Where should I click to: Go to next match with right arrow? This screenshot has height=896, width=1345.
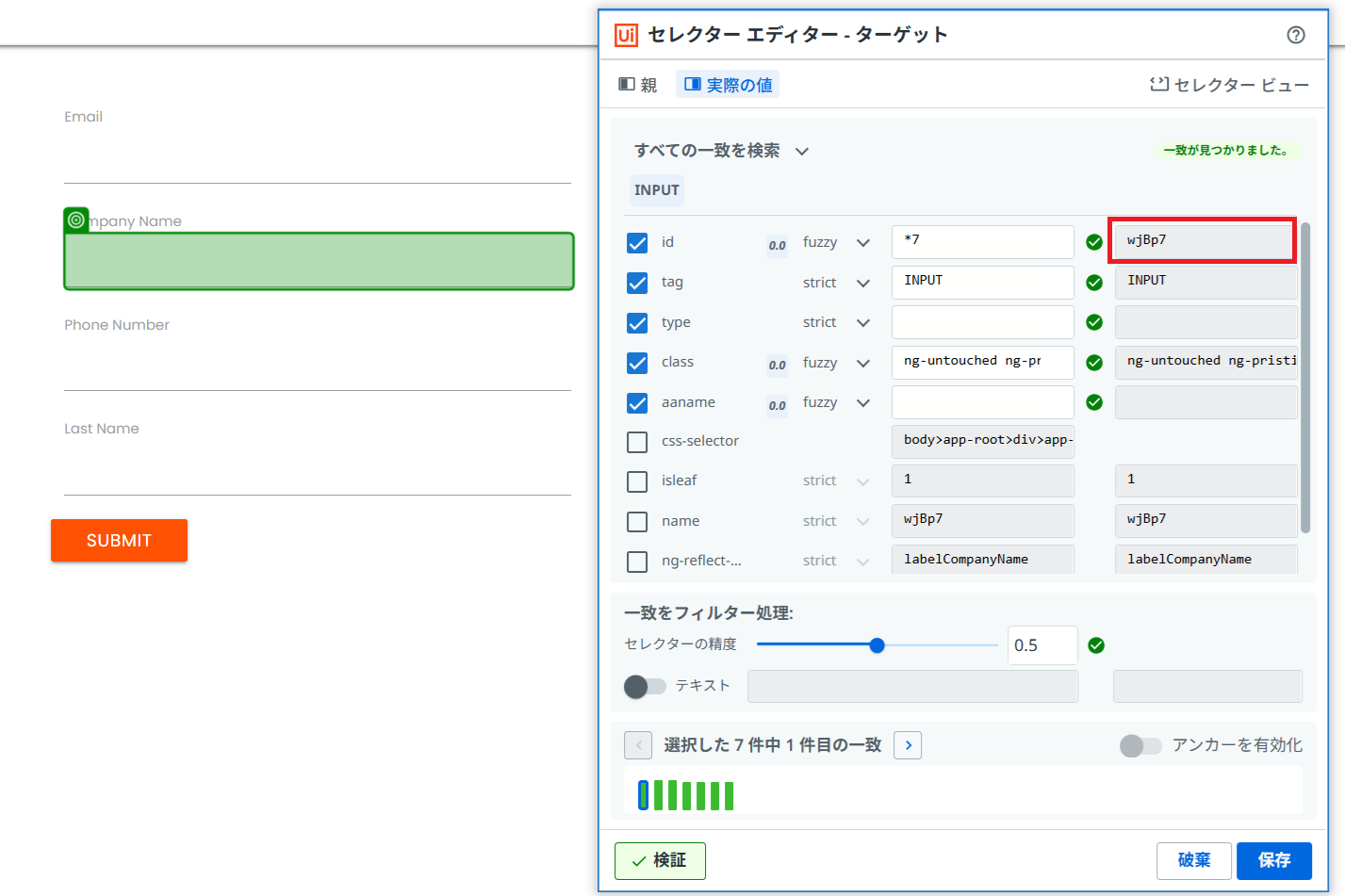(x=908, y=745)
